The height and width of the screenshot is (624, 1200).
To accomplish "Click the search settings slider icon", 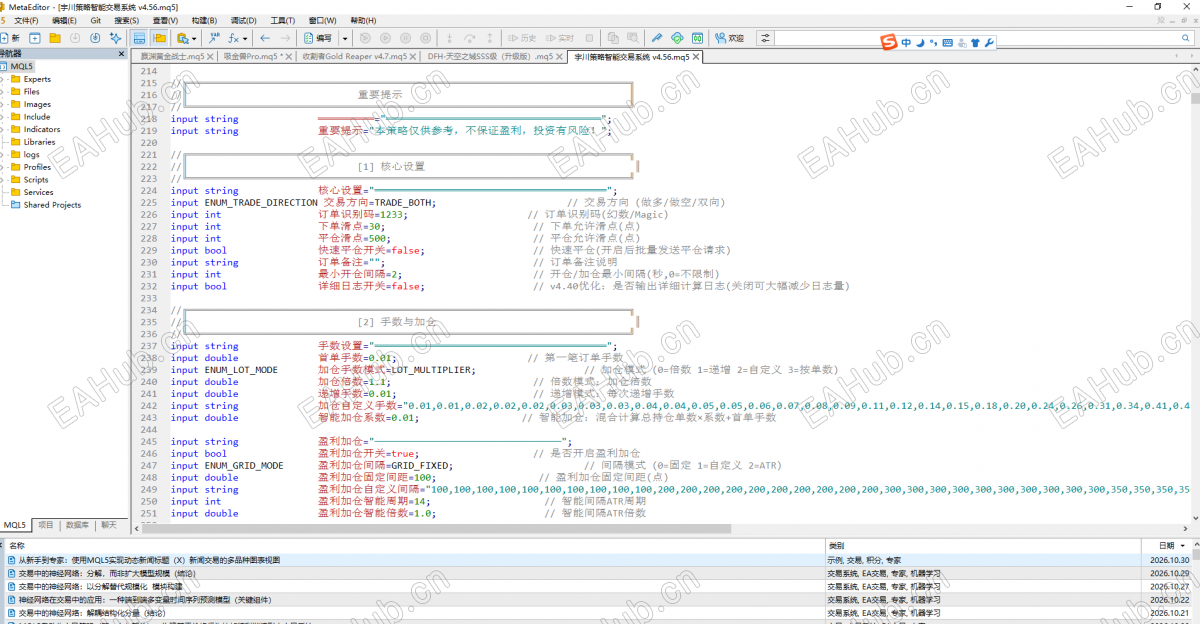I will pyautogui.click(x=765, y=38).
